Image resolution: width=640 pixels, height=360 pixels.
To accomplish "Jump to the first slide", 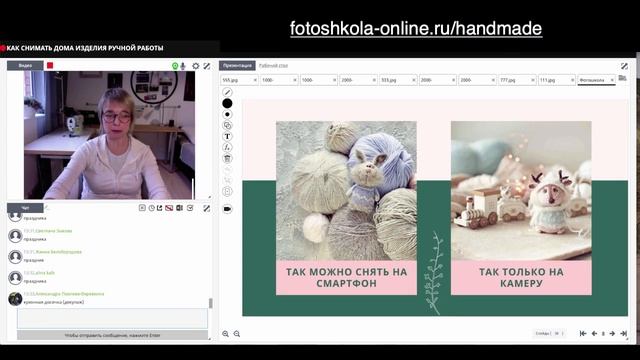I will point(583,333).
